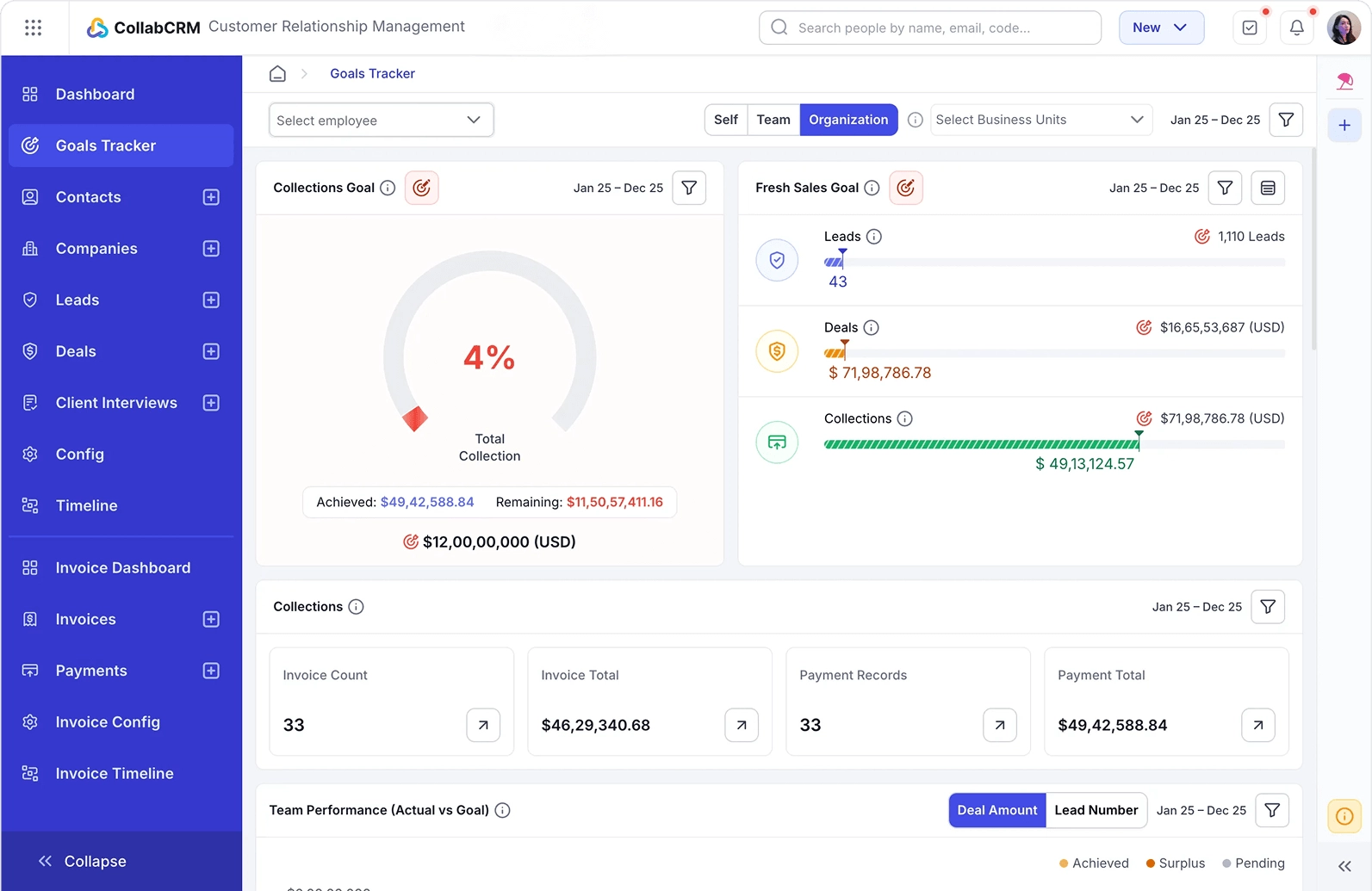The height and width of the screenshot is (891, 1372).
Task: Click yellow info button on right rail
Action: [x=1344, y=816]
